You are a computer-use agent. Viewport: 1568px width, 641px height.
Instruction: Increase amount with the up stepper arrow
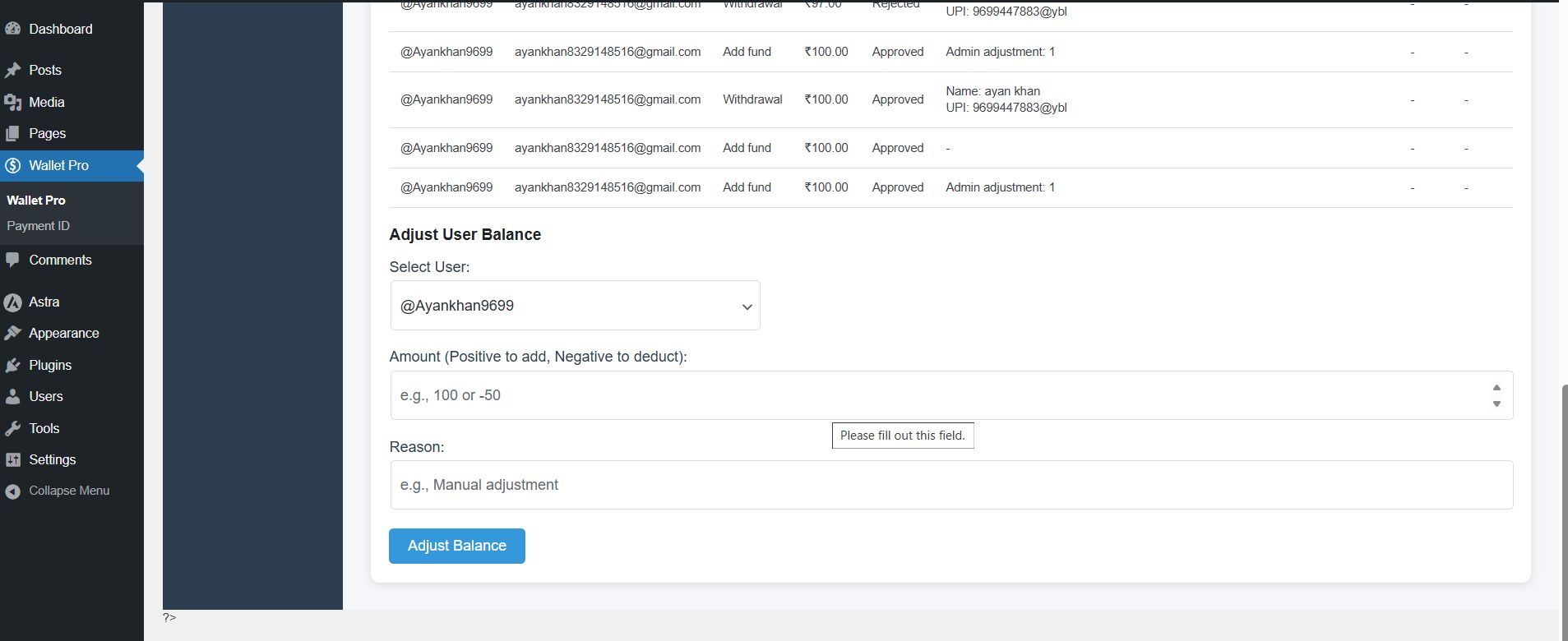(1496, 388)
